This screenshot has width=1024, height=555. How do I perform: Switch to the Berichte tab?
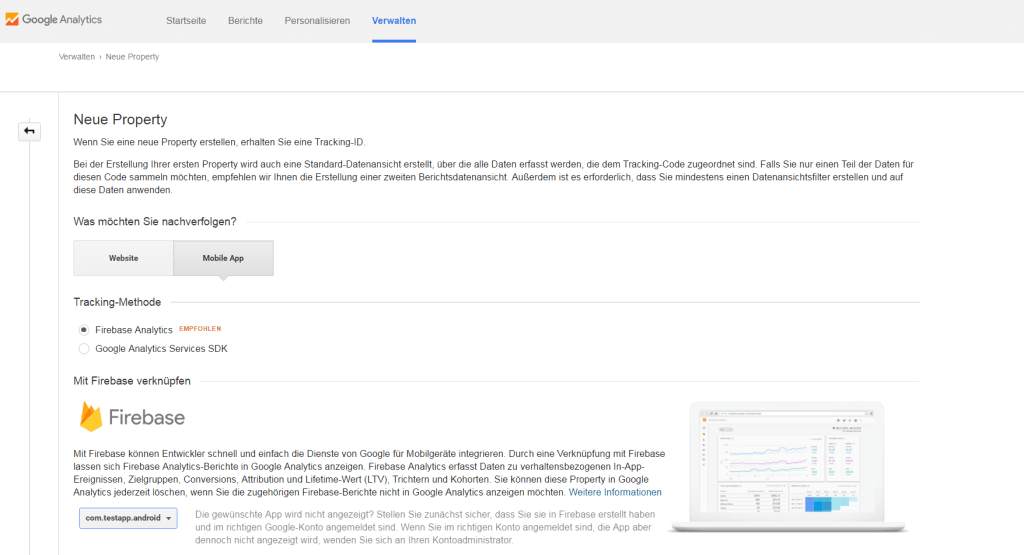click(246, 21)
